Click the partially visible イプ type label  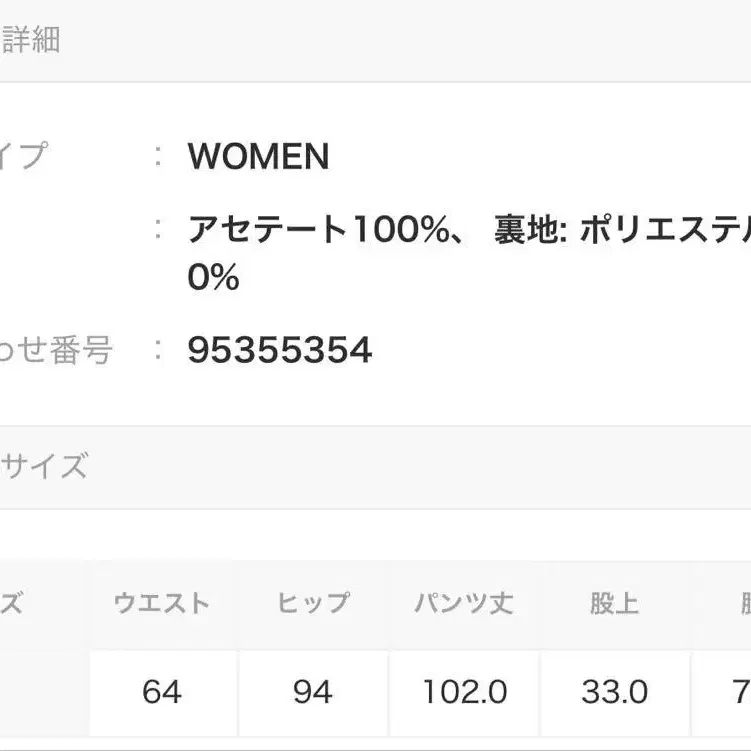click(x=24, y=156)
